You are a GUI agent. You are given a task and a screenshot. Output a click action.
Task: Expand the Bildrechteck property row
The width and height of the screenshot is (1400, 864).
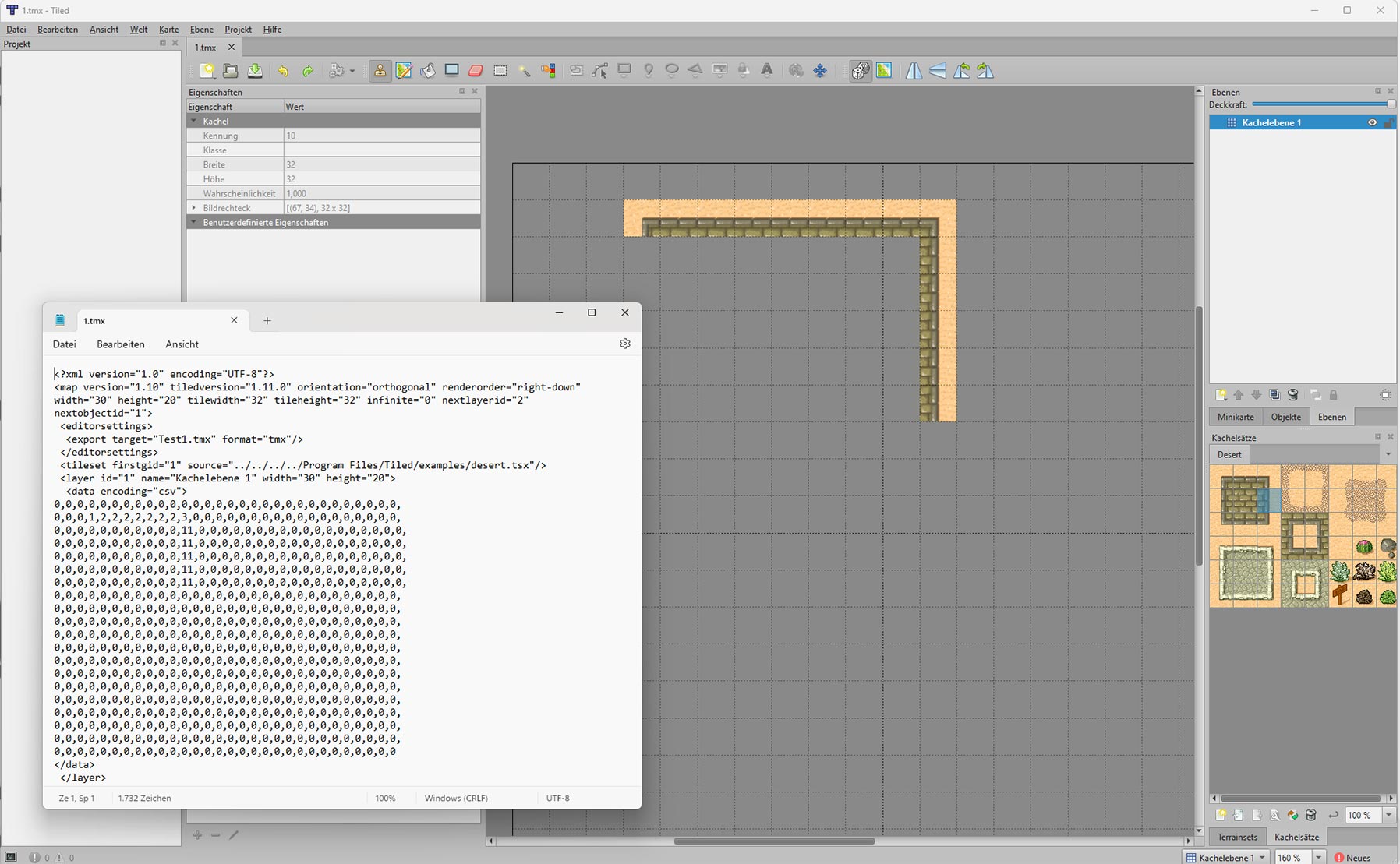pos(194,208)
